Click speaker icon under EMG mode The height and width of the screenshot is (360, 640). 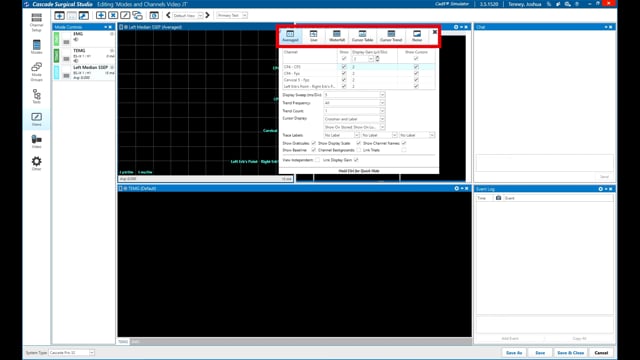point(76,40)
